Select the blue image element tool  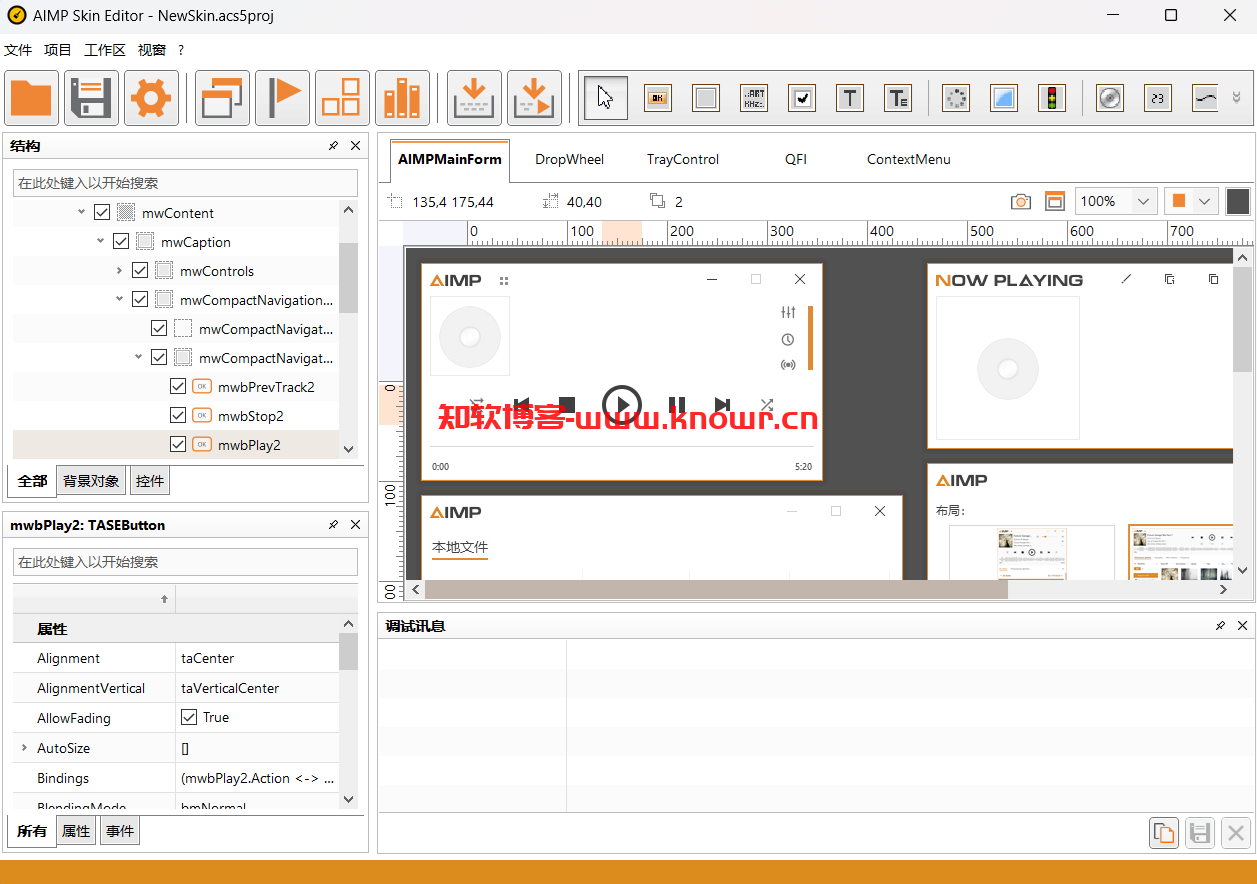coord(1004,98)
